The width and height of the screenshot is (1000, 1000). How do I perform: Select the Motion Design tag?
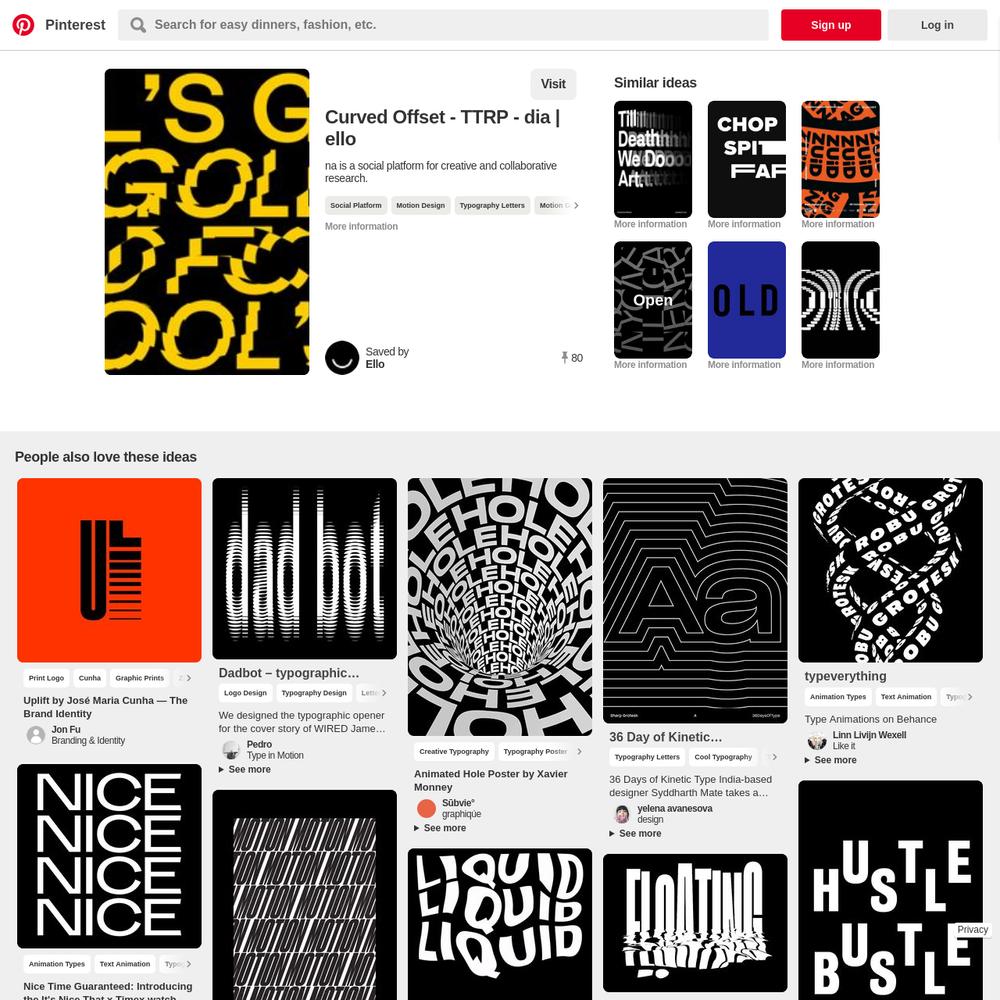click(x=420, y=205)
